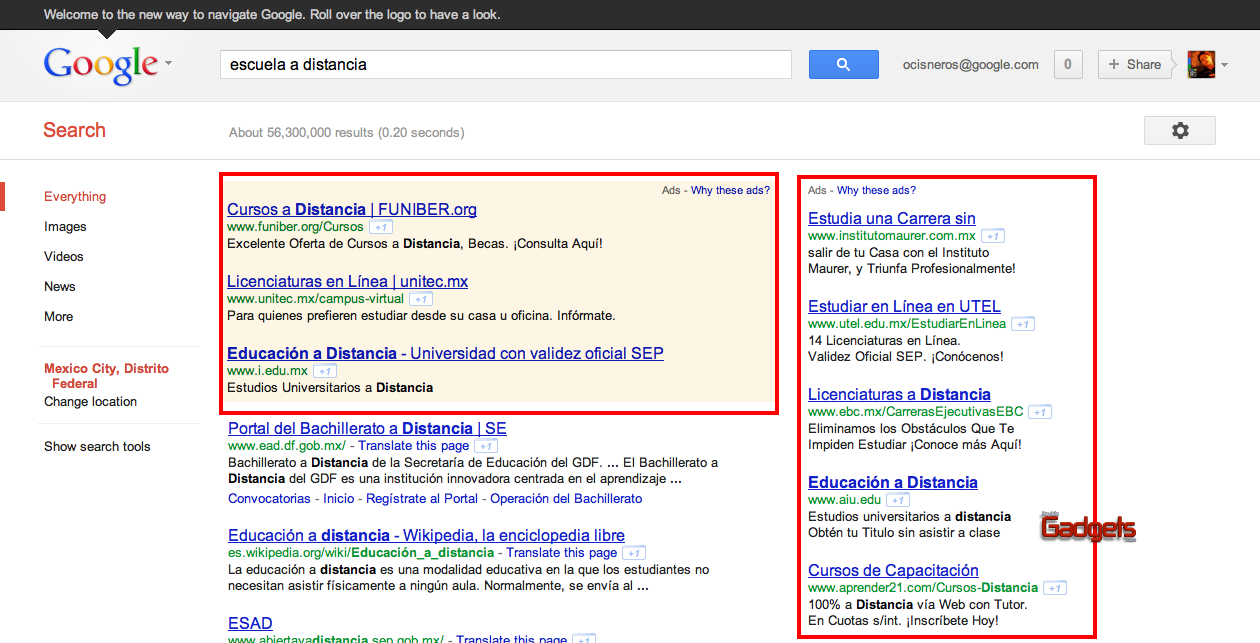Click the ocisneros@google.com account email
This screenshot has height=643, width=1260.
[x=970, y=65]
